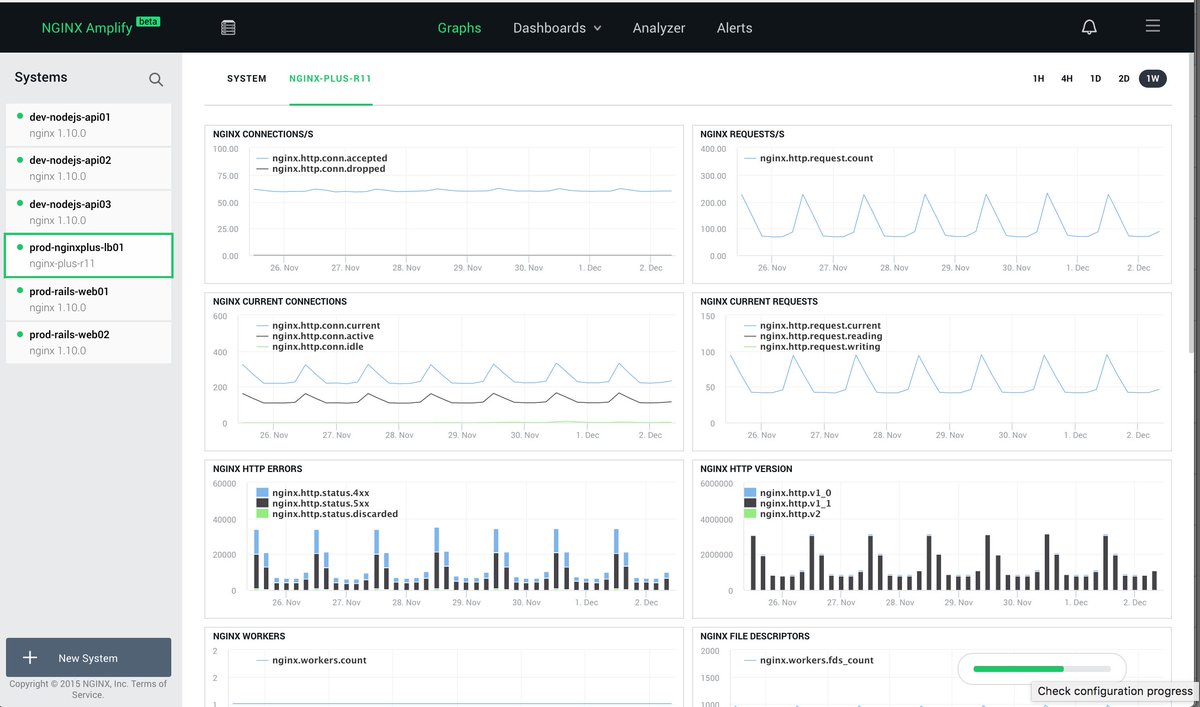
Task: Click nginx.http.status.4xx blue swatch
Action: (x=262, y=493)
